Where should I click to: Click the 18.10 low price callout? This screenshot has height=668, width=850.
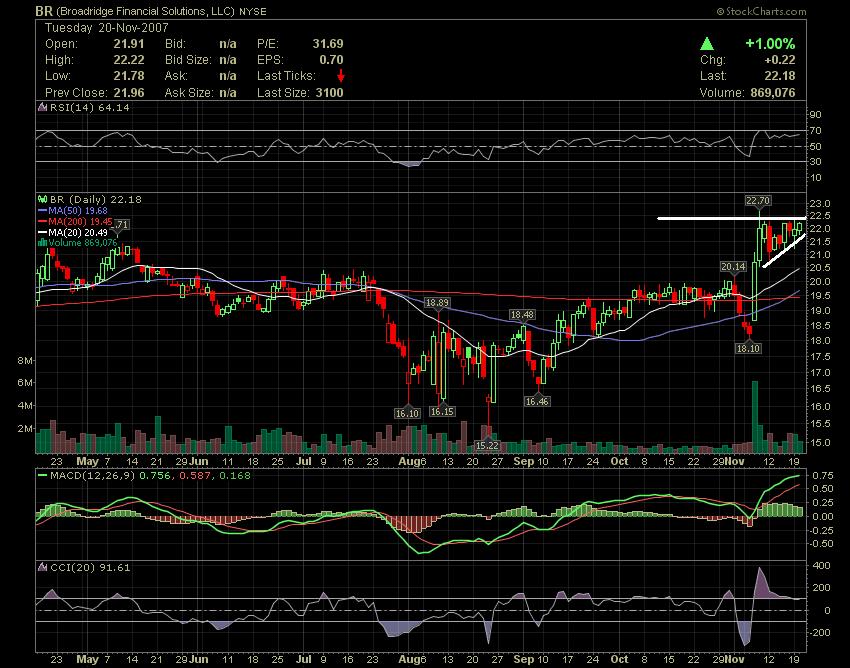pyautogui.click(x=748, y=348)
